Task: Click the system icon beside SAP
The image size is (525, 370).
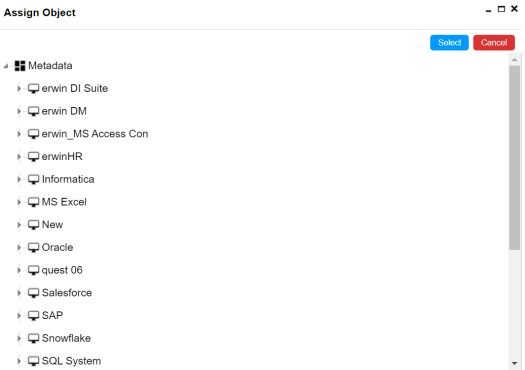Action: coord(33,315)
